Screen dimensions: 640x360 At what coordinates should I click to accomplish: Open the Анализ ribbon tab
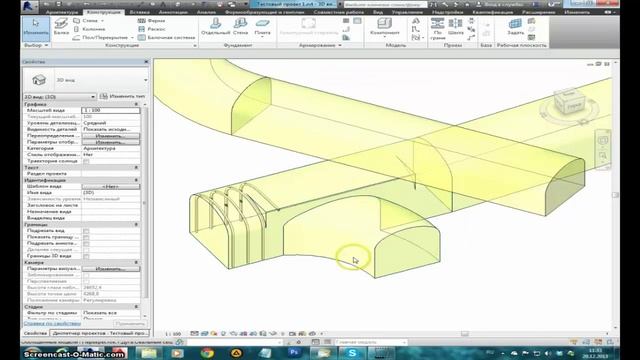pos(206,12)
